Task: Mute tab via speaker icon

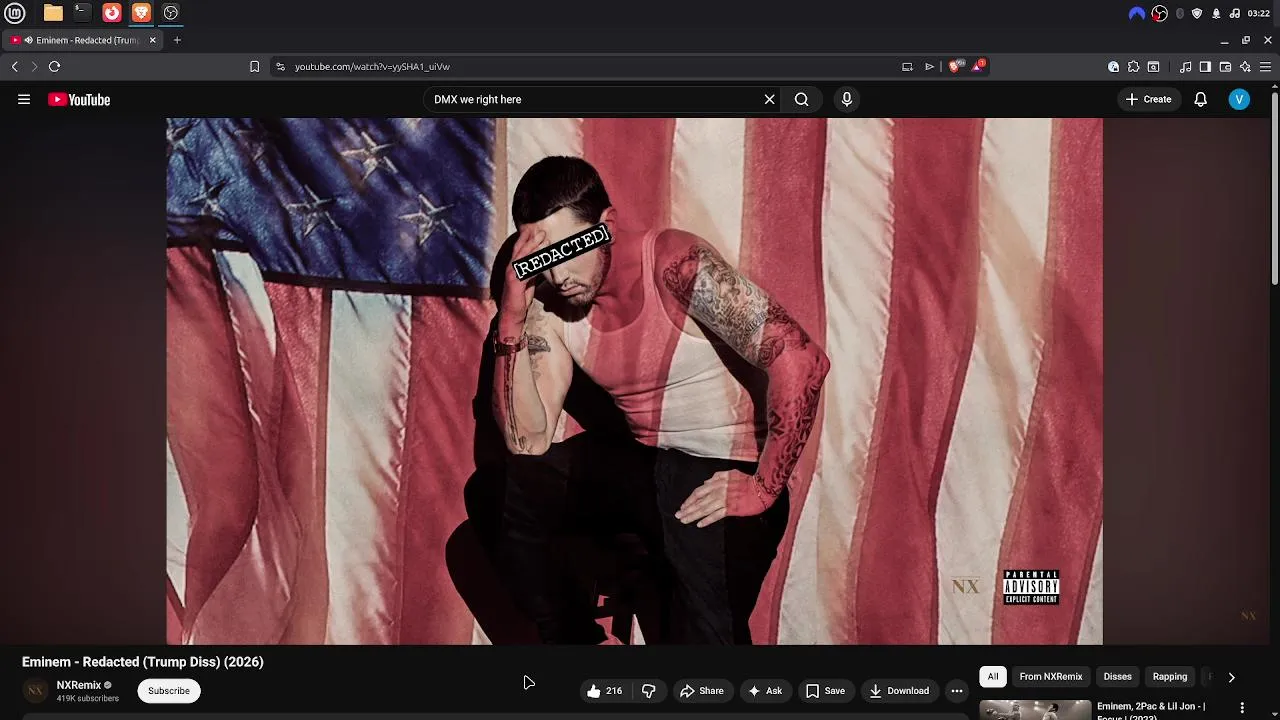Action: coord(28,40)
